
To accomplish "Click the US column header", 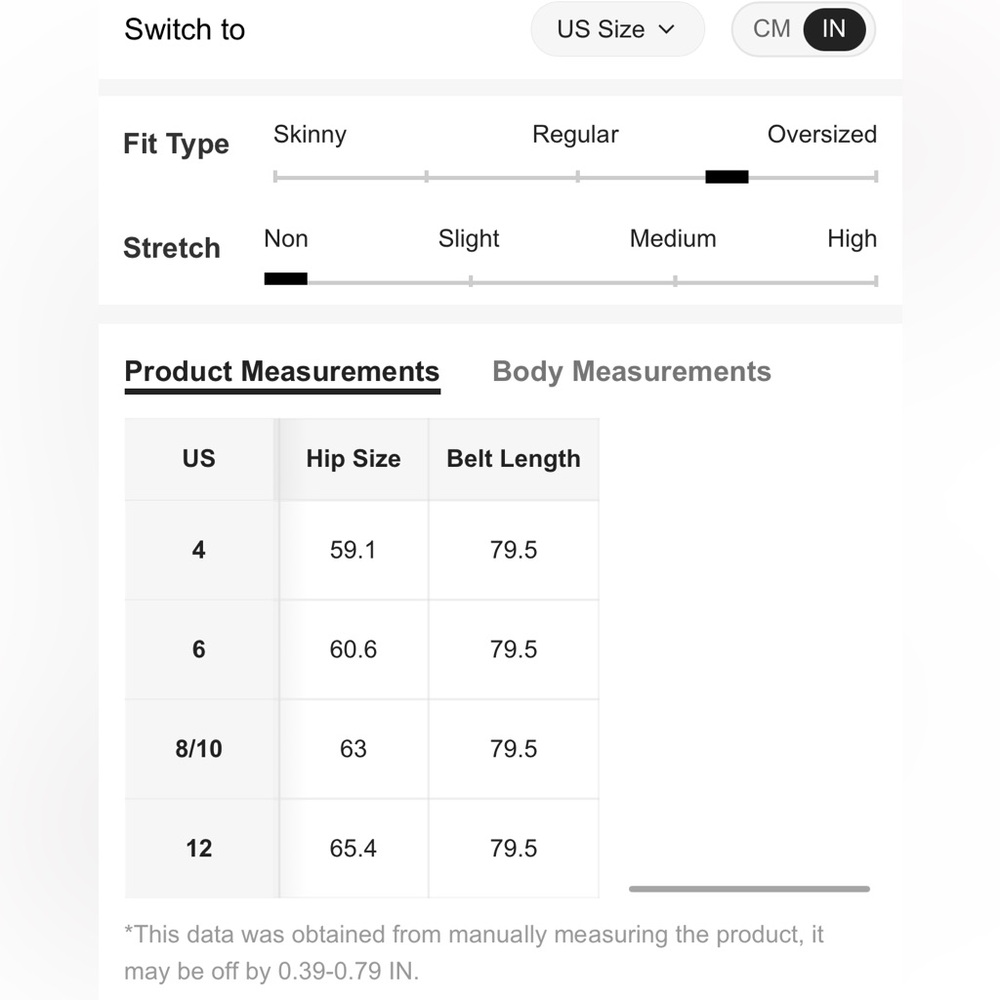I will tap(199, 459).
